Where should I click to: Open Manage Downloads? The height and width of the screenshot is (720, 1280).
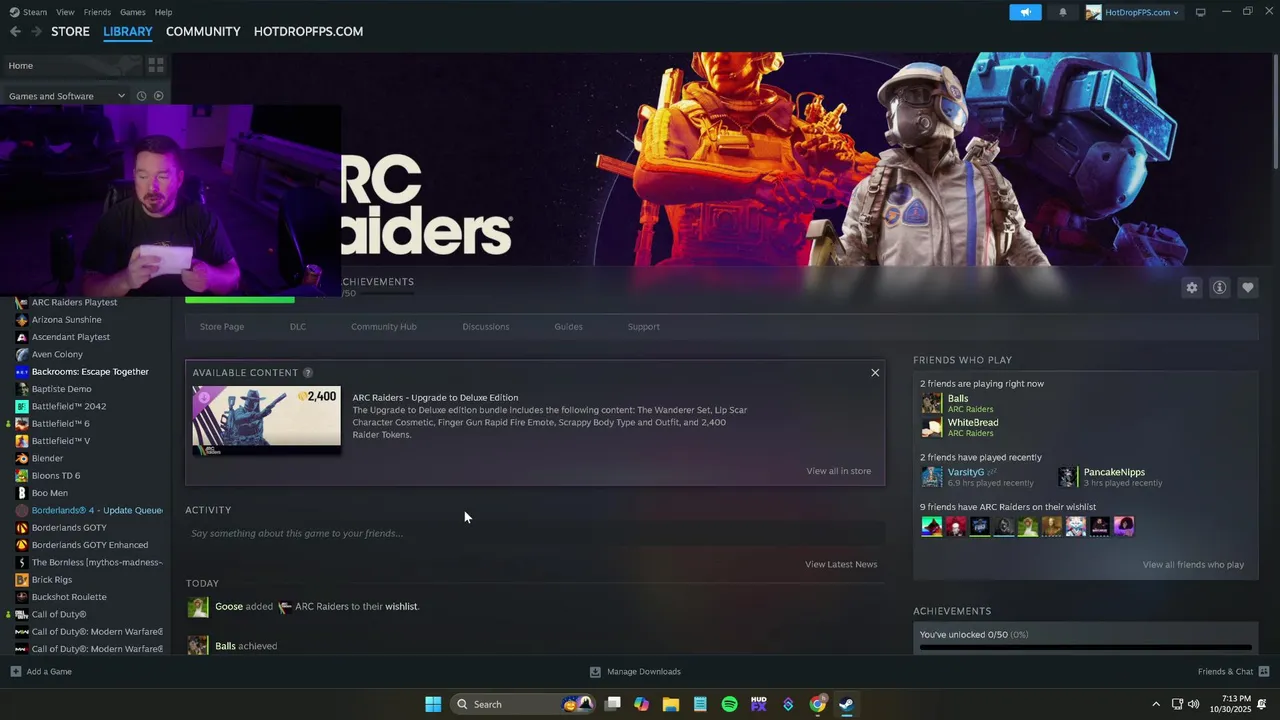coord(635,671)
